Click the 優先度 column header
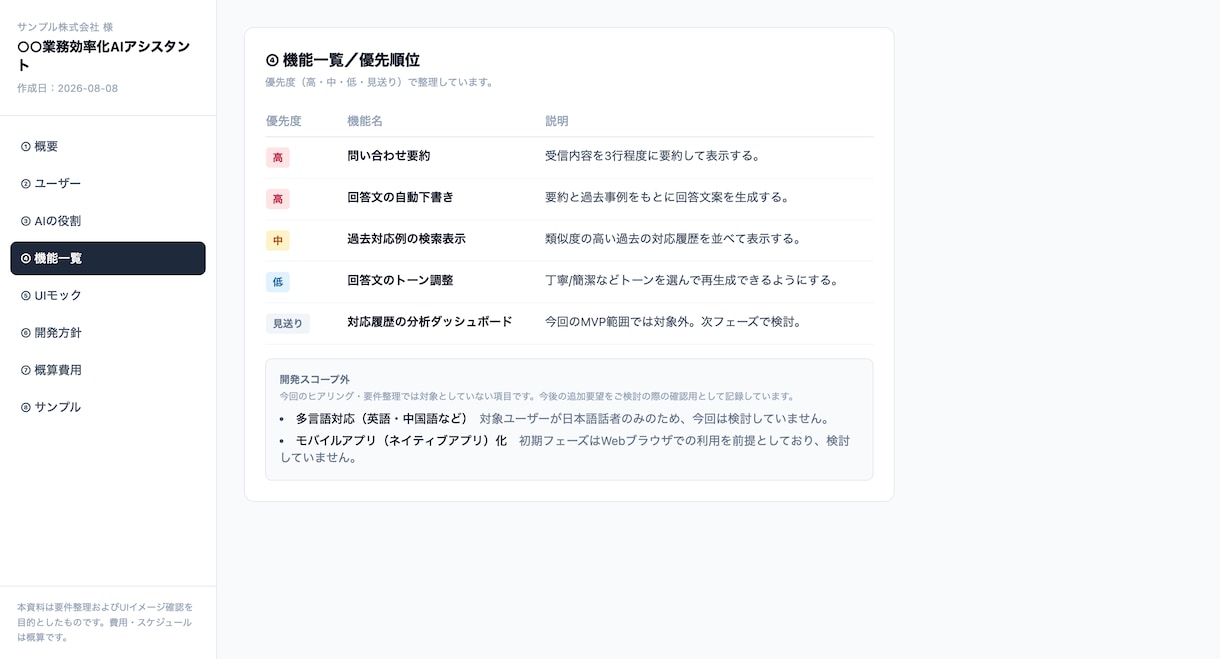The height and width of the screenshot is (659, 1220). tap(284, 121)
